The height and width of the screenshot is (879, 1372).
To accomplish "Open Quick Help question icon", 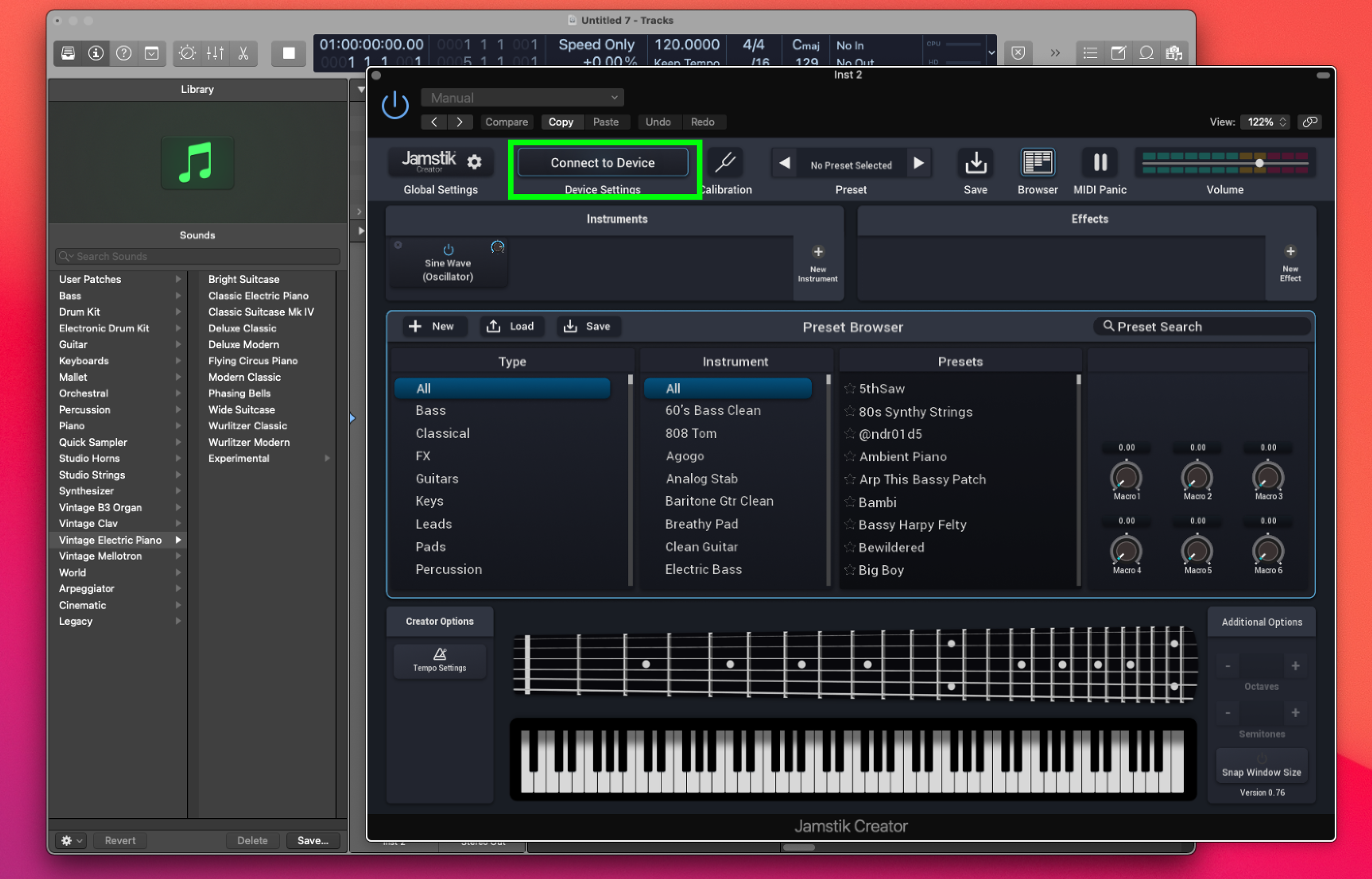I will tap(124, 54).
